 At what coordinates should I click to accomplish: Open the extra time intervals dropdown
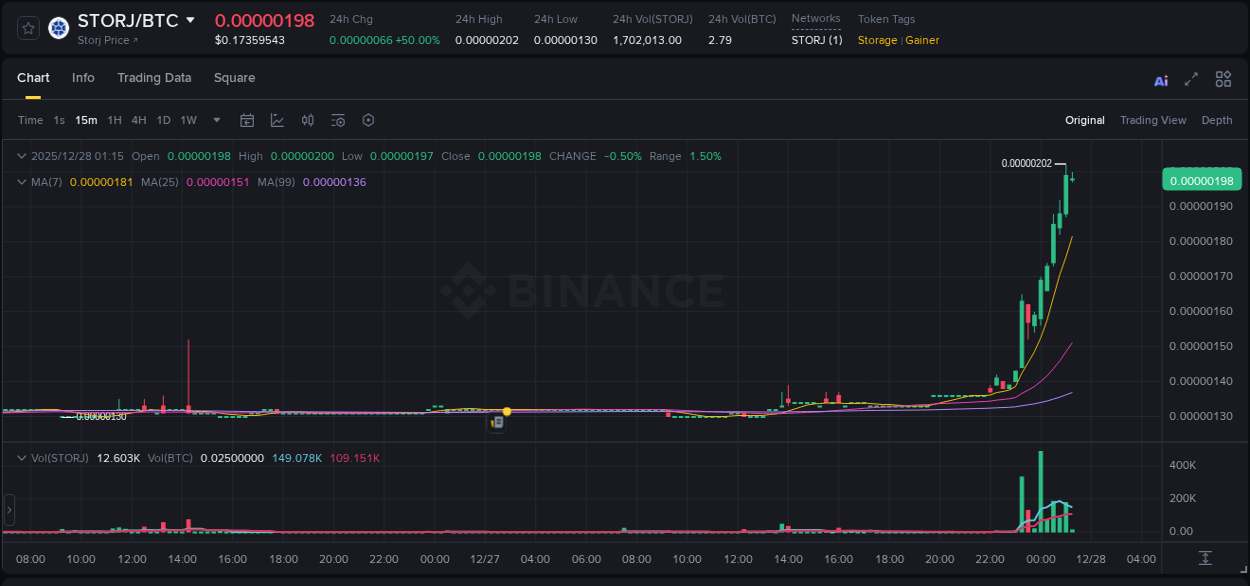215,120
